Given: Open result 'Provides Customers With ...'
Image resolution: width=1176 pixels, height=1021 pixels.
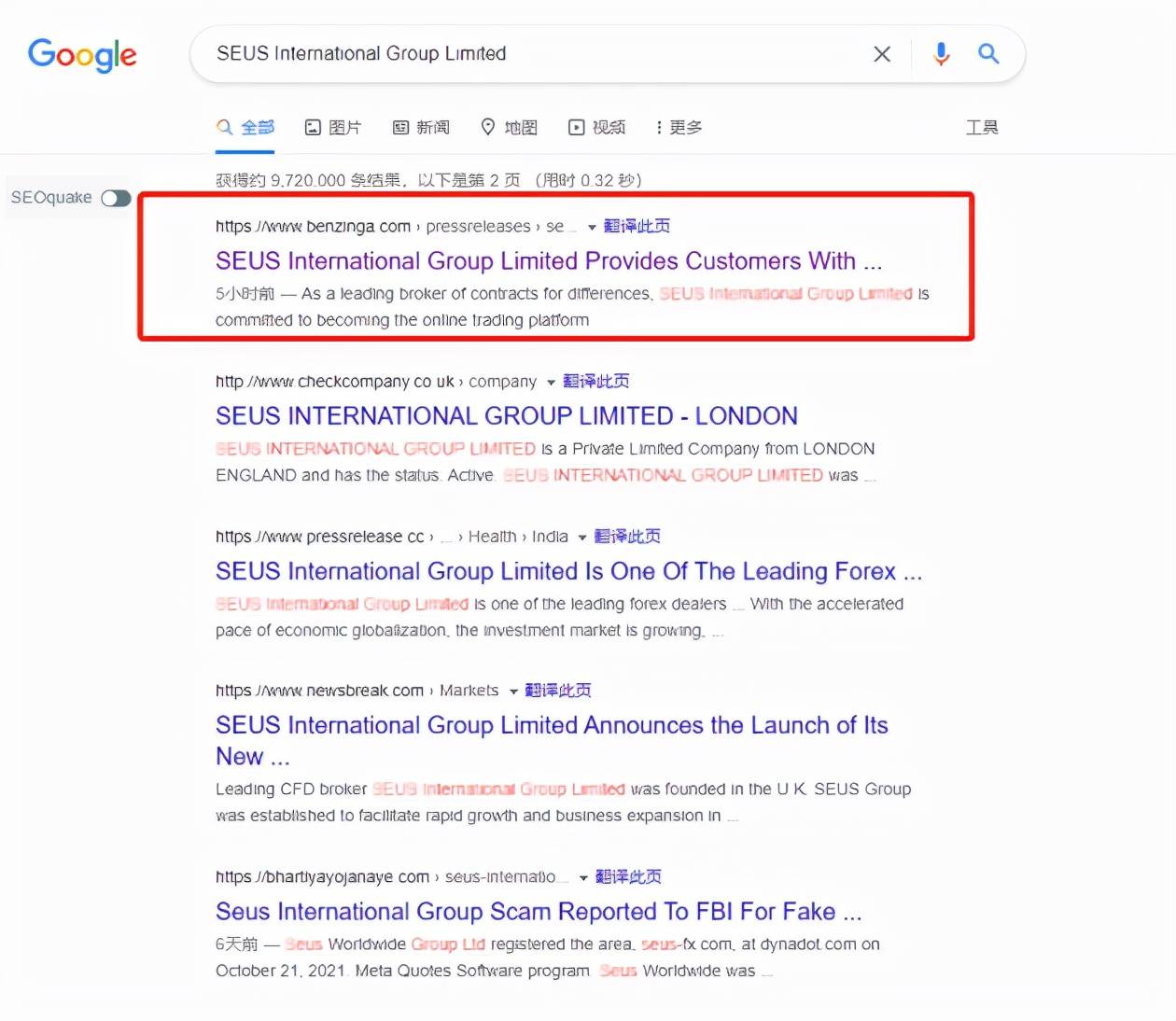Looking at the screenshot, I should click(x=549, y=261).
